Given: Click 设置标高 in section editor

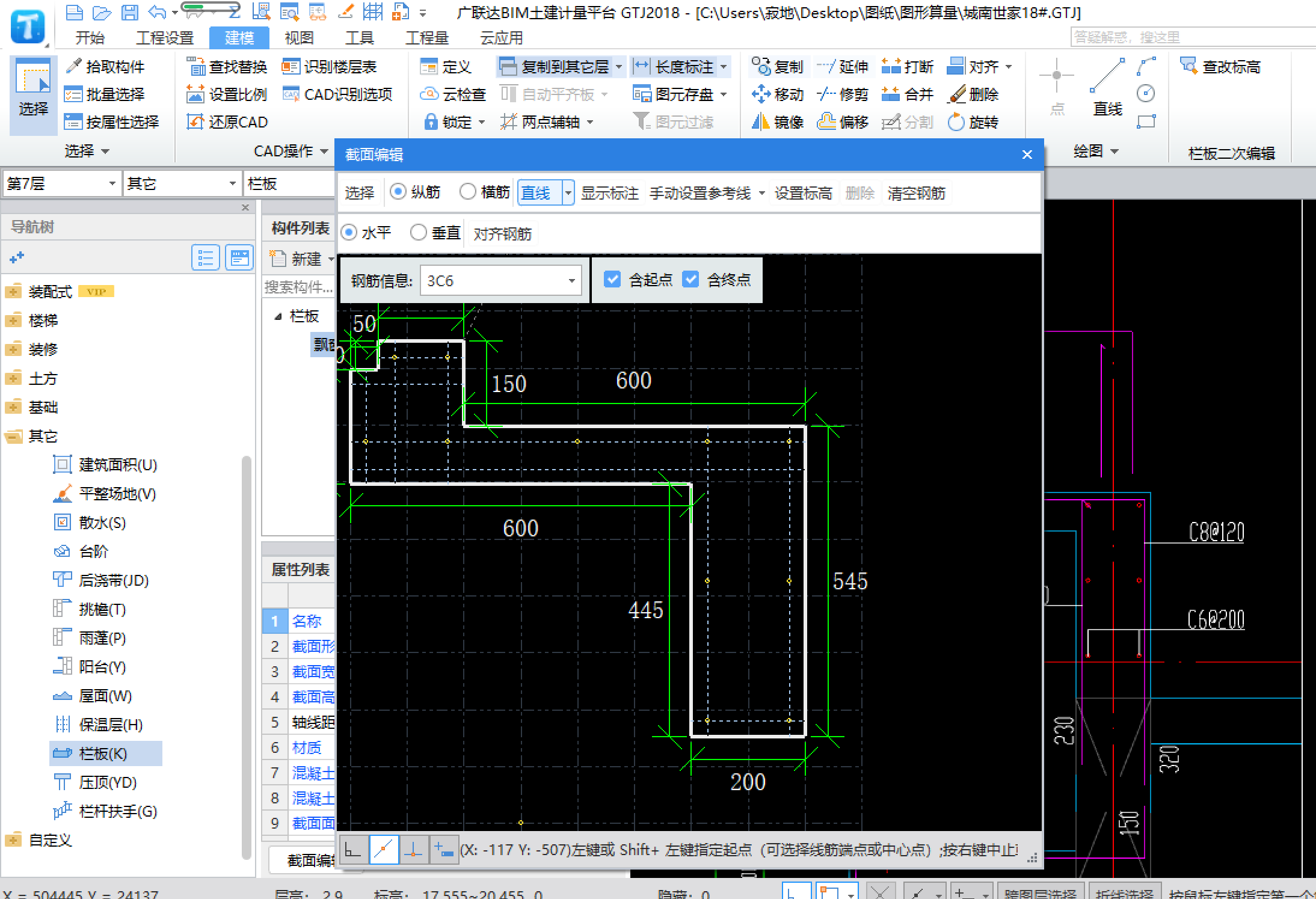Looking at the screenshot, I should pyautogui.click(x=803, y=193).
